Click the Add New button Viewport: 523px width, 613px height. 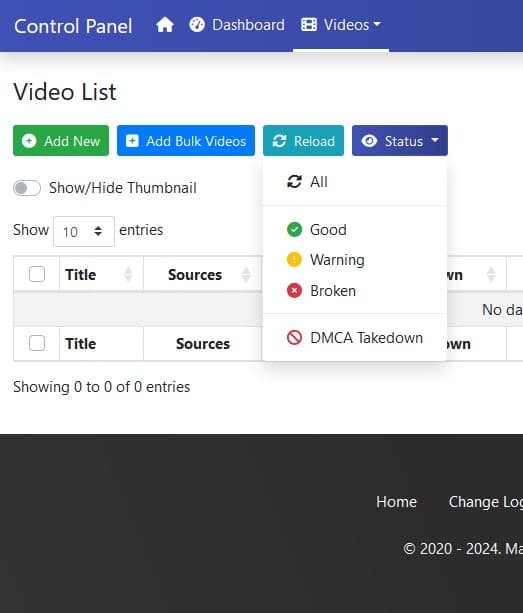61,141
